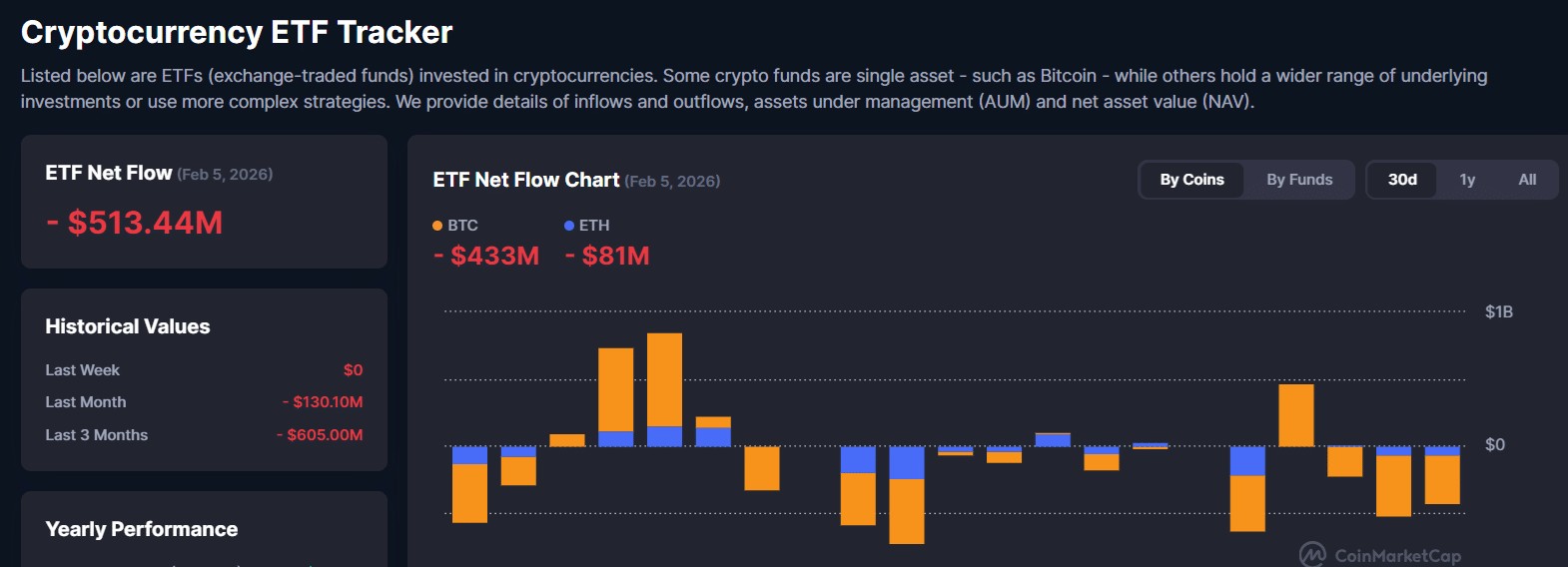Image resolution: width=1568 pixels, height=567 pixels.
Task: Show All time range data
Action: tap(1527, 180)
